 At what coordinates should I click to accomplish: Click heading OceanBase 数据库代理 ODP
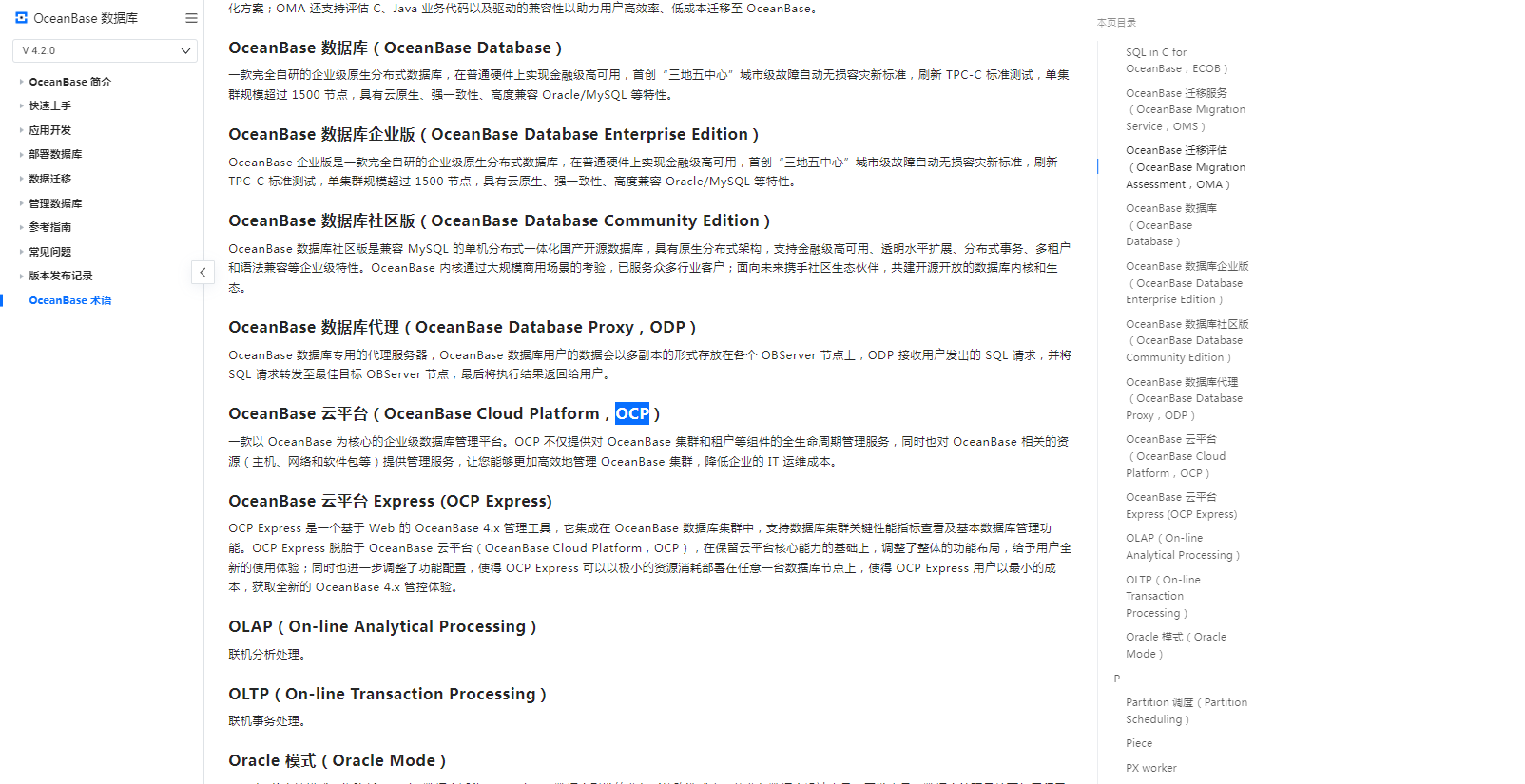click(x=462, y=327)
